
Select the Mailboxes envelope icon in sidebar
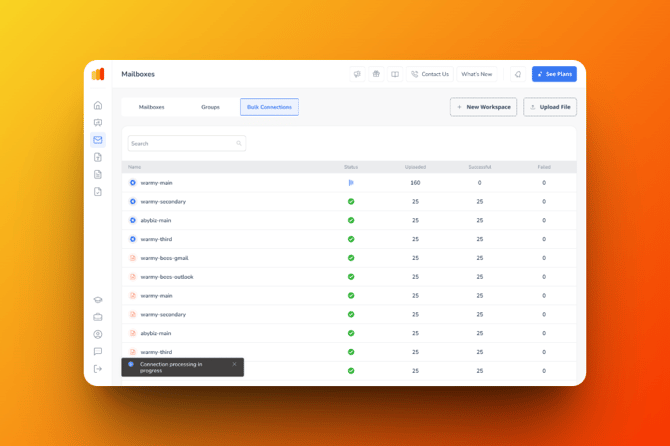coord(98,140)
